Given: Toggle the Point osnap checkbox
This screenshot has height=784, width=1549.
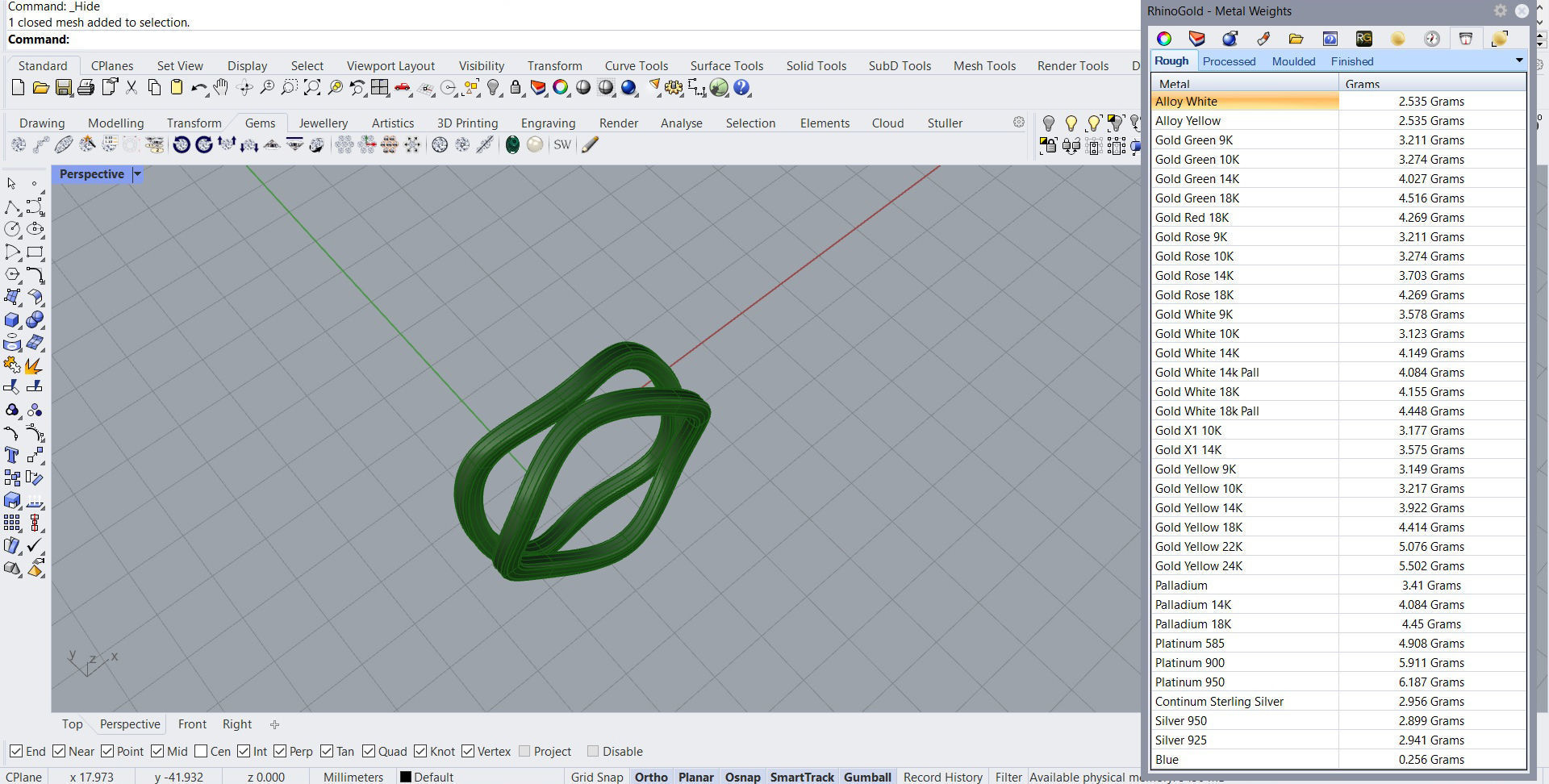Looking at the screenshot, I should tap(107, 751).
